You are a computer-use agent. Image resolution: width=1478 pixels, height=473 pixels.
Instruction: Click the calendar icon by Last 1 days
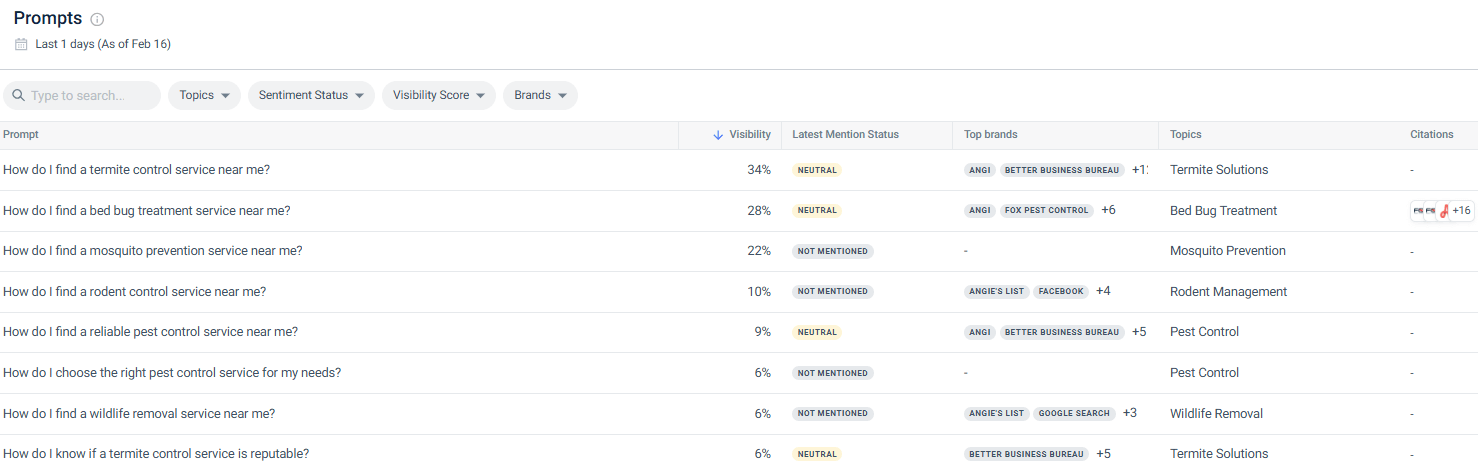pyautogui.click(x=21, y=44)
